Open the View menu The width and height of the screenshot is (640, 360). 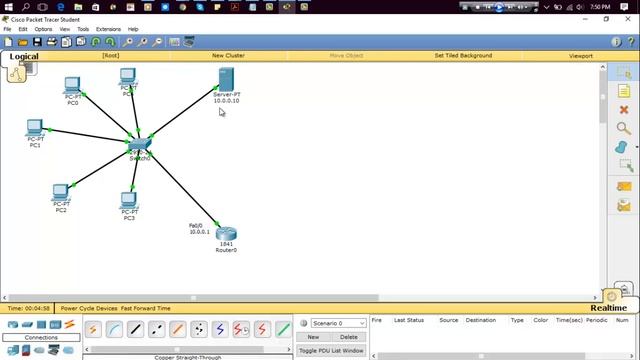[64, 29]
